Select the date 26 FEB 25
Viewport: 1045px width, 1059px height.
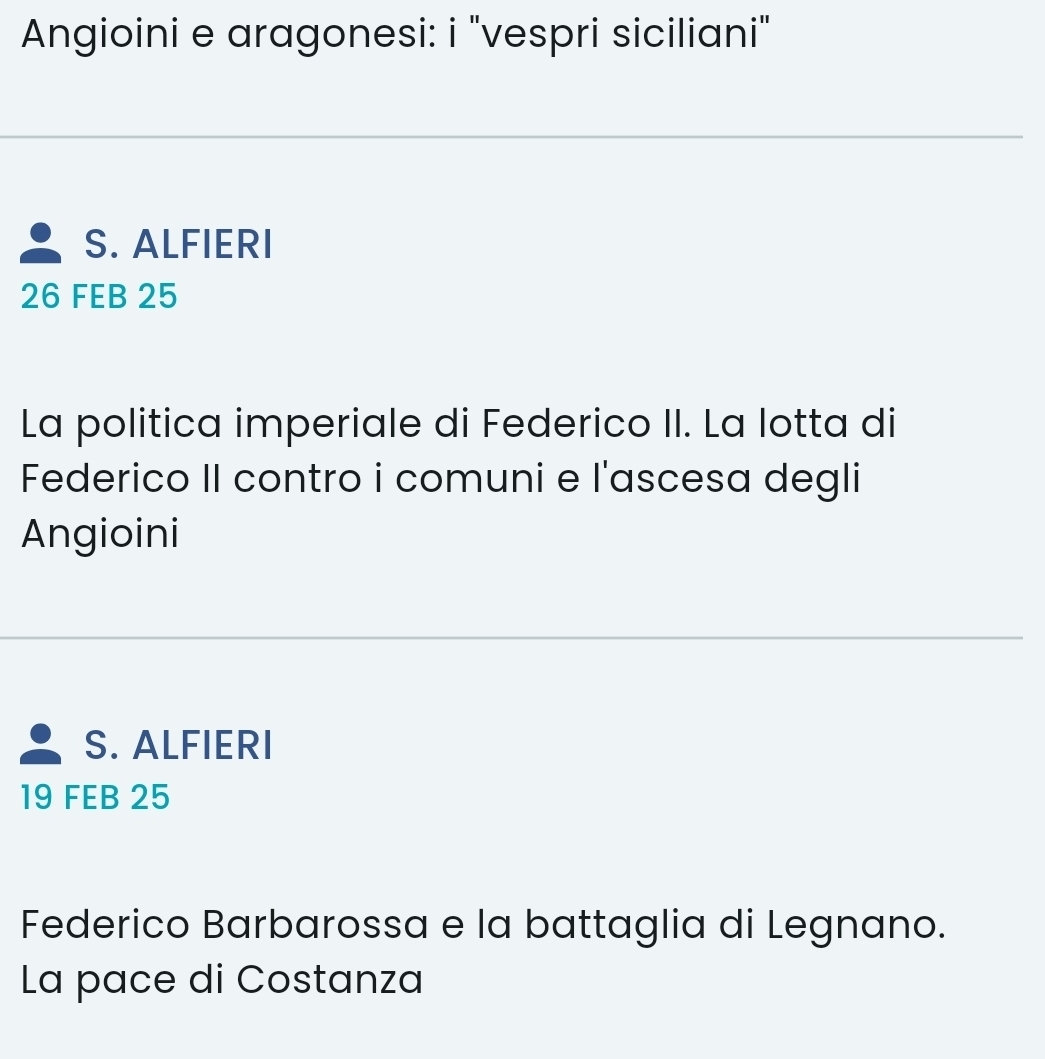tap(98, 296)
